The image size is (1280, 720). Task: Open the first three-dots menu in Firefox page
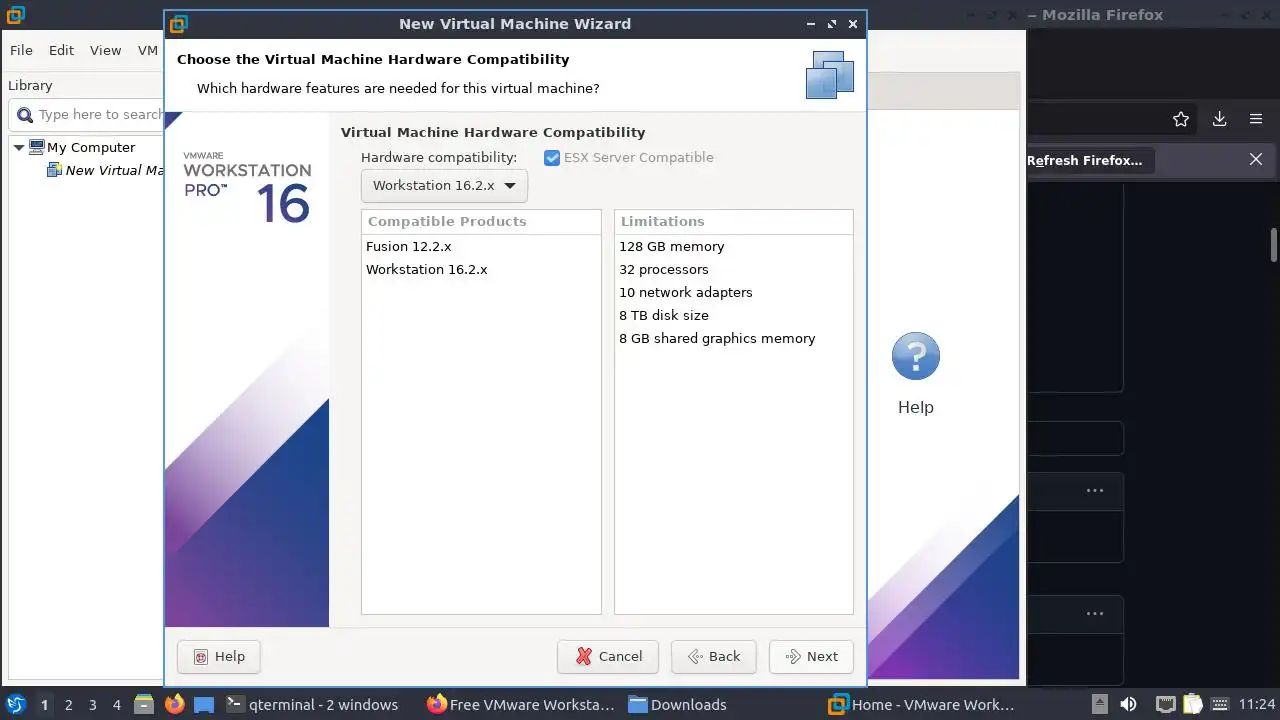tap(1095, 490)
